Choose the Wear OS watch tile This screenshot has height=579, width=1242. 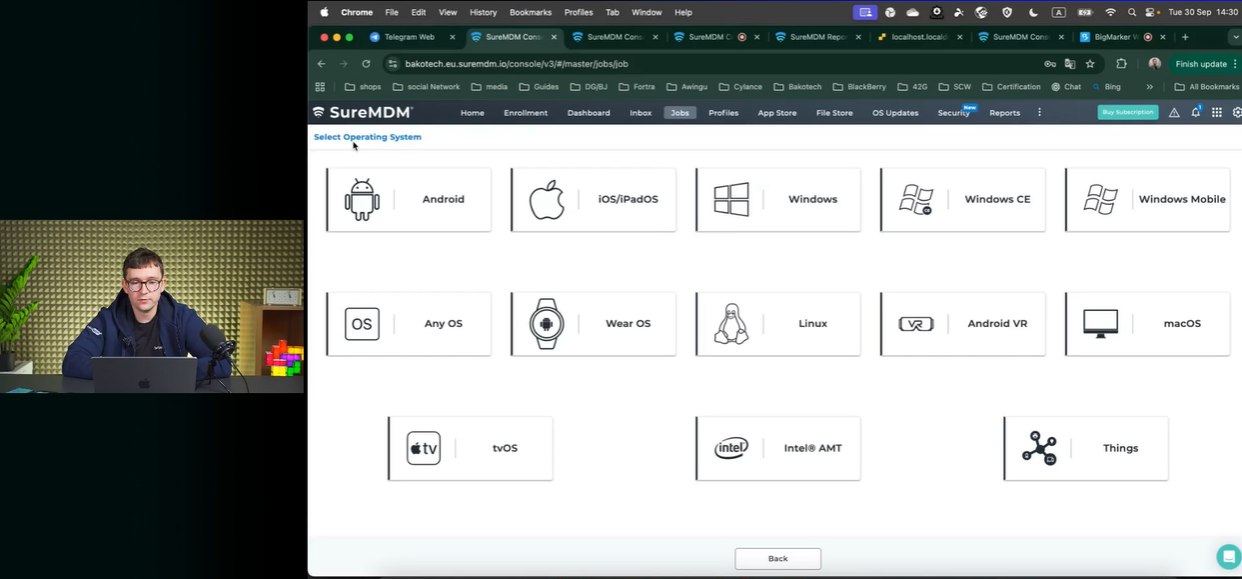[593, 324]
